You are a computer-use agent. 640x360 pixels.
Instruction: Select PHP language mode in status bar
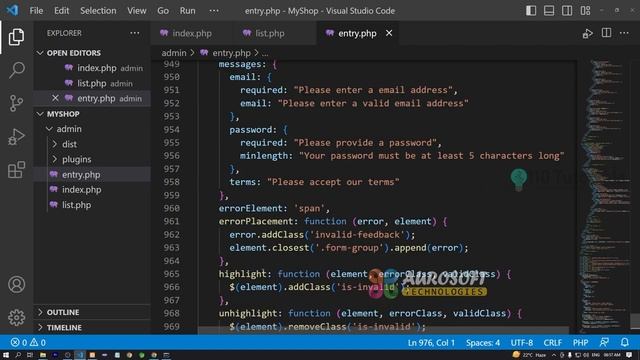(580, 342)
